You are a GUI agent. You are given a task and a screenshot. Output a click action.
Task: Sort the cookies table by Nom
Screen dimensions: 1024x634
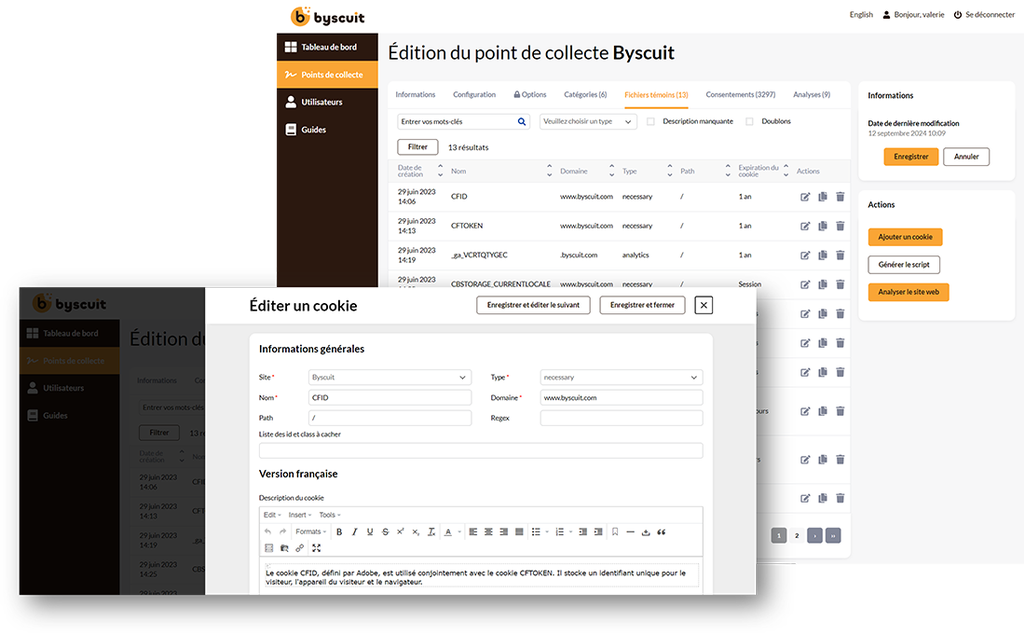pyautogui.click(x=549, y=171)
